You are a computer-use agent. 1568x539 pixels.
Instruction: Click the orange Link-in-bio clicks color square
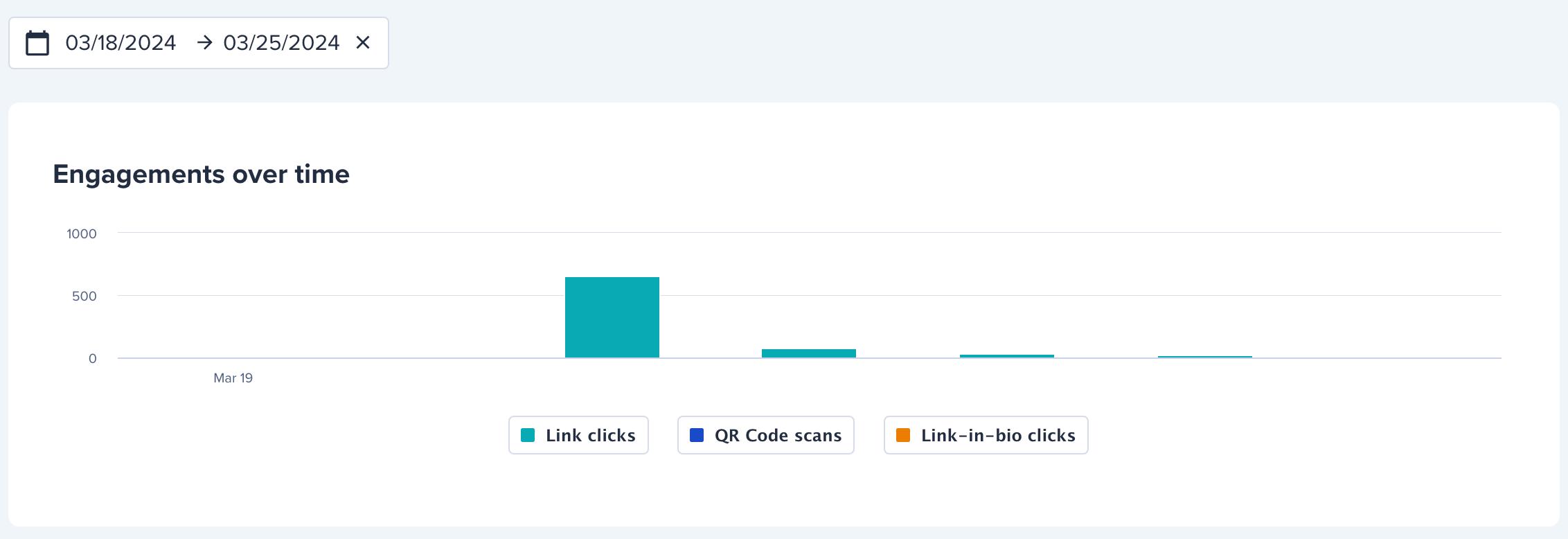pos(903,435)
